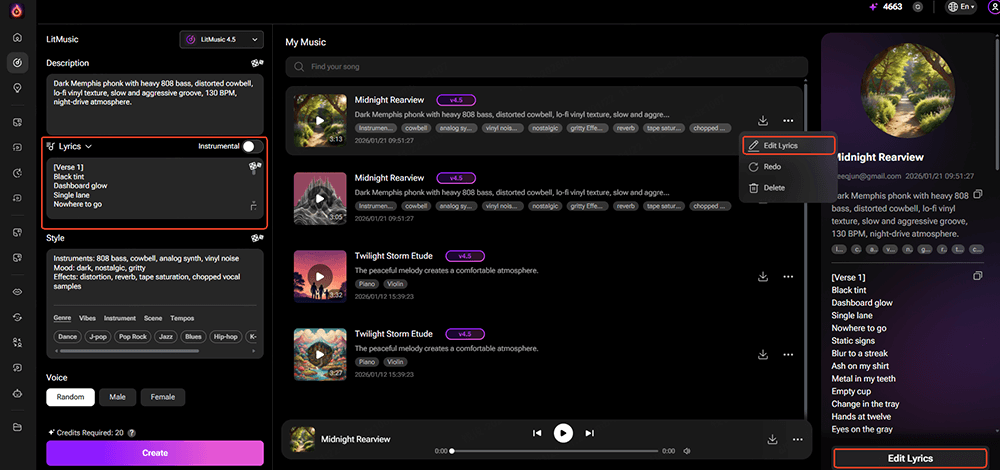The image size is (1000, 470).
Task: Download the track from the player bar
Action: click(x=772, y=439)
